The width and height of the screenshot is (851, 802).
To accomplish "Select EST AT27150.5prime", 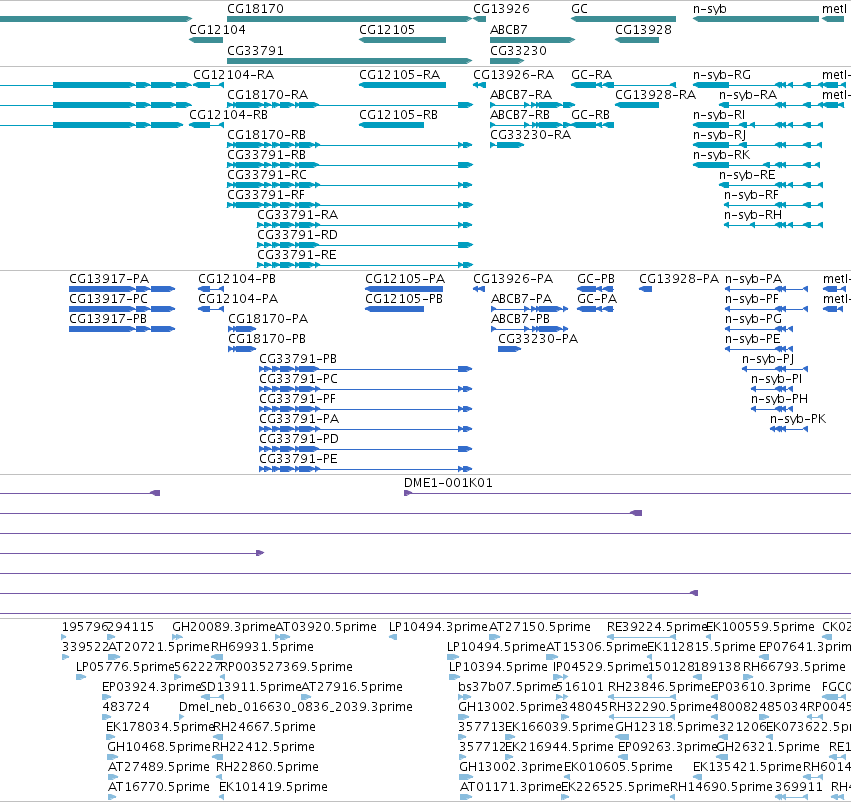I will (x=494, y=637).
